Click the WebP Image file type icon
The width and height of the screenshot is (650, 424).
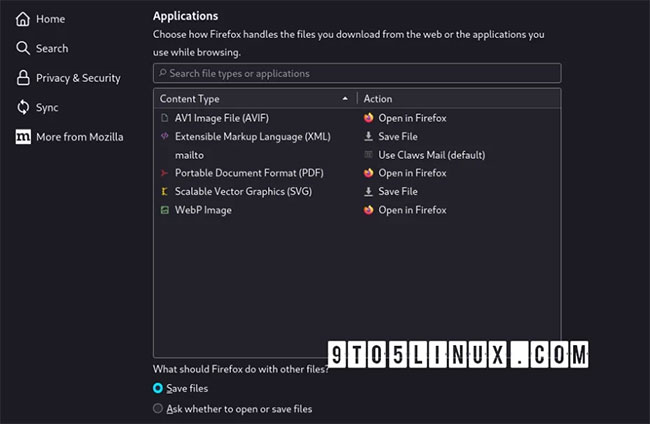tap(165, 210)
